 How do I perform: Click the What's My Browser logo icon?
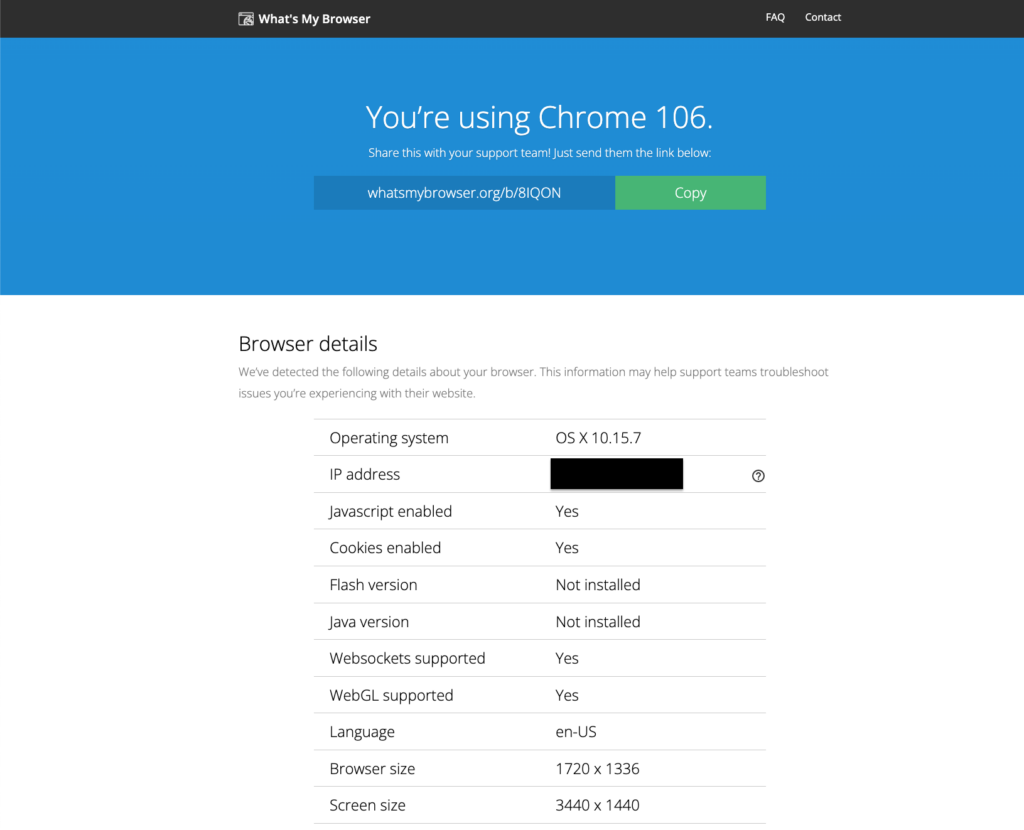point(246,19)
